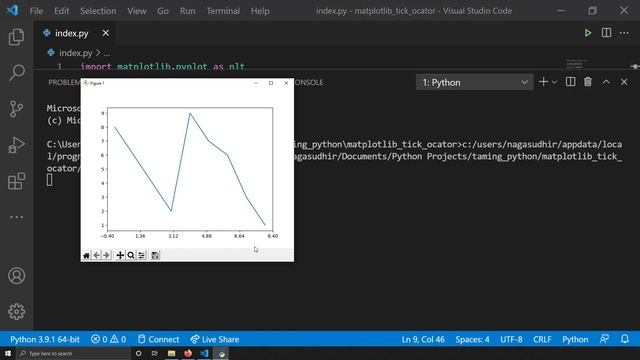
Task: Switch to the Problems panel tab
Action: 64,82
